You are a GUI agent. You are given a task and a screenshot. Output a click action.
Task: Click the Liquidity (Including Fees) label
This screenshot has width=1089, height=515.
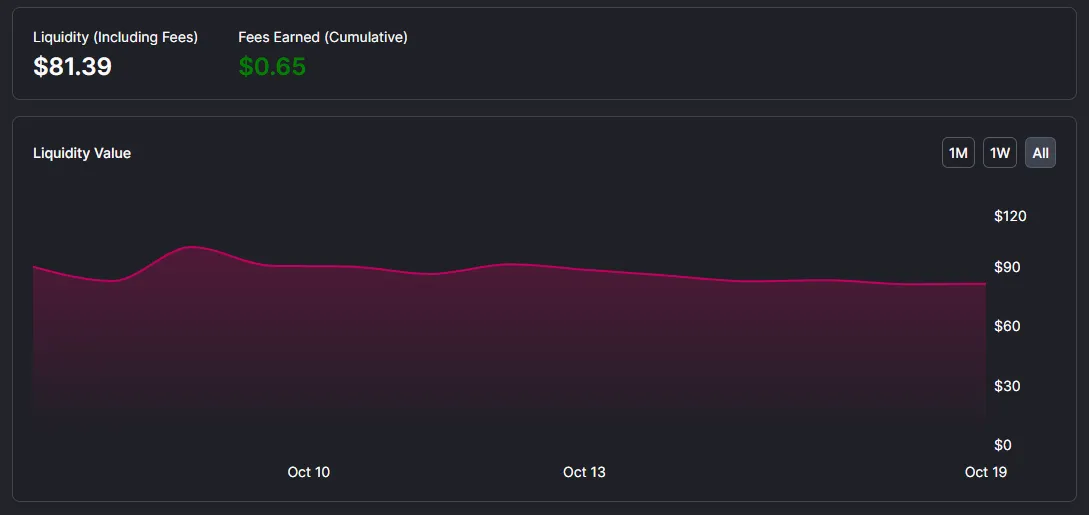pyautogui.click(x=115, y=37)
